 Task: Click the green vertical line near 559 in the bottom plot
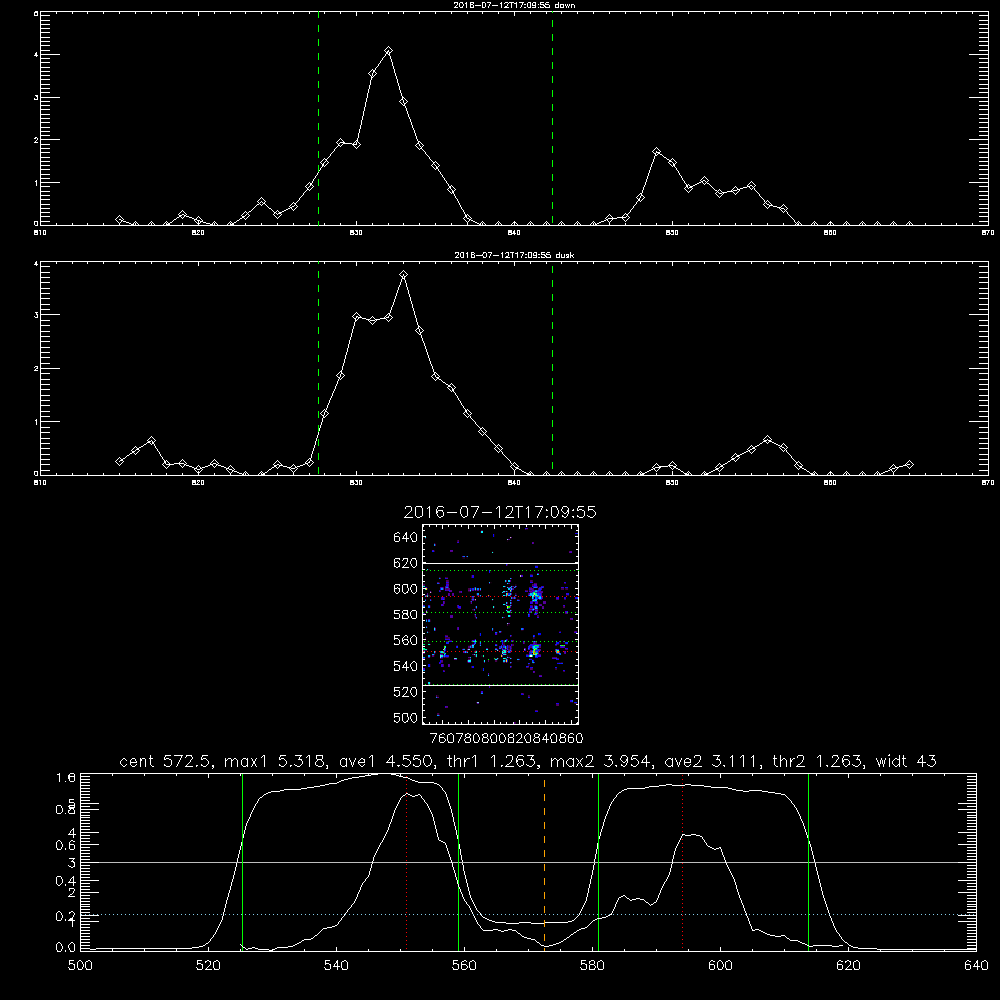(x=459, y=861)
